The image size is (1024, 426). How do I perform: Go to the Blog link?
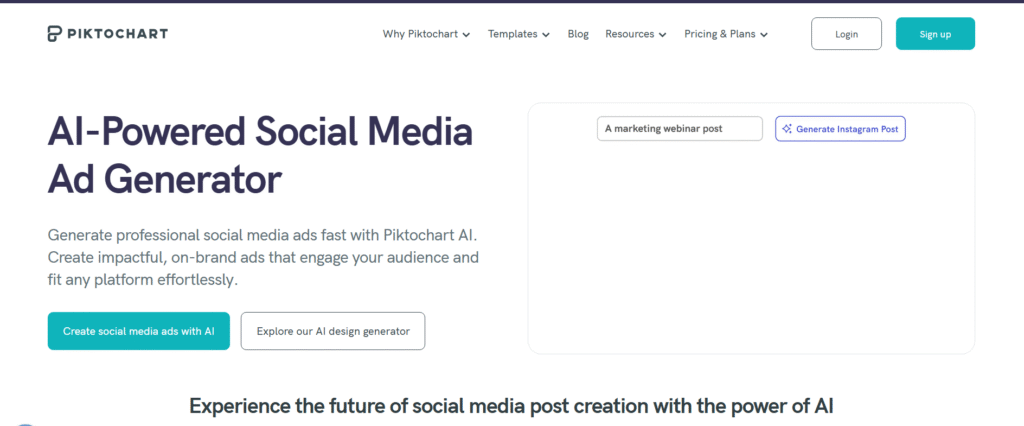pyautogui.click(x=578, y=34)
